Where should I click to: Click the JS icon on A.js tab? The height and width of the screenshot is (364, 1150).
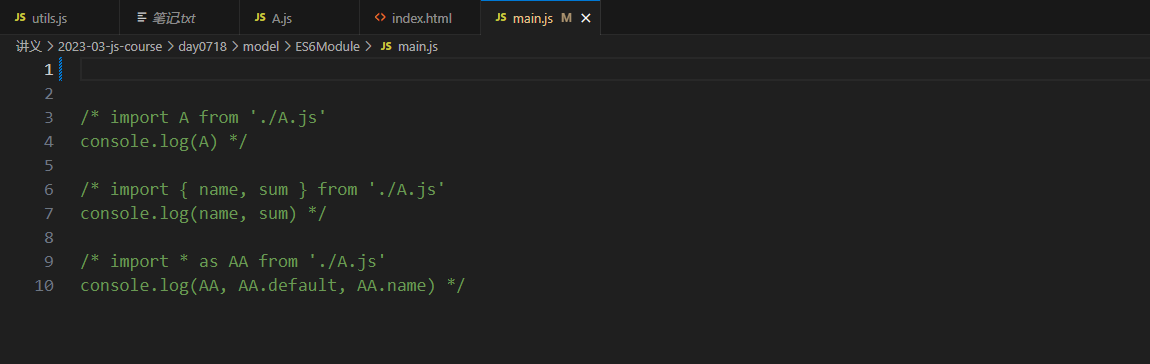point(260,18)
